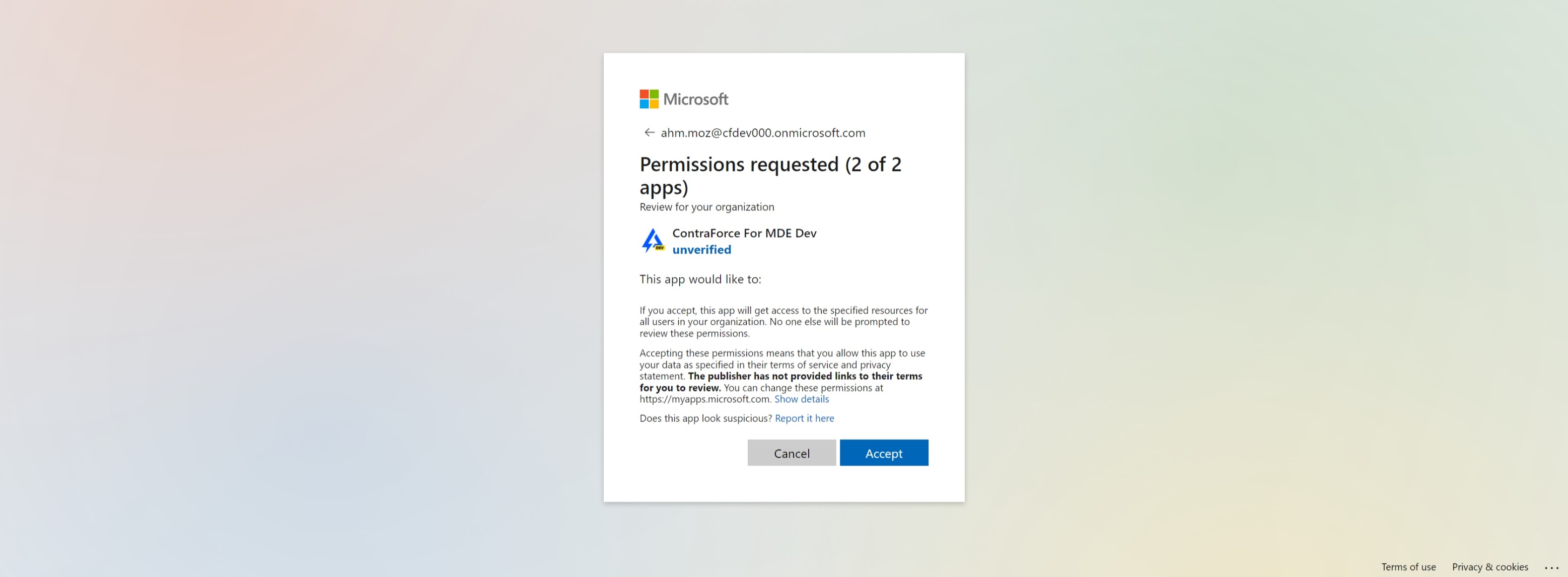Click the Review for your organization text
This screenshot has width=1568, height=577.
[x=706, y=207]
